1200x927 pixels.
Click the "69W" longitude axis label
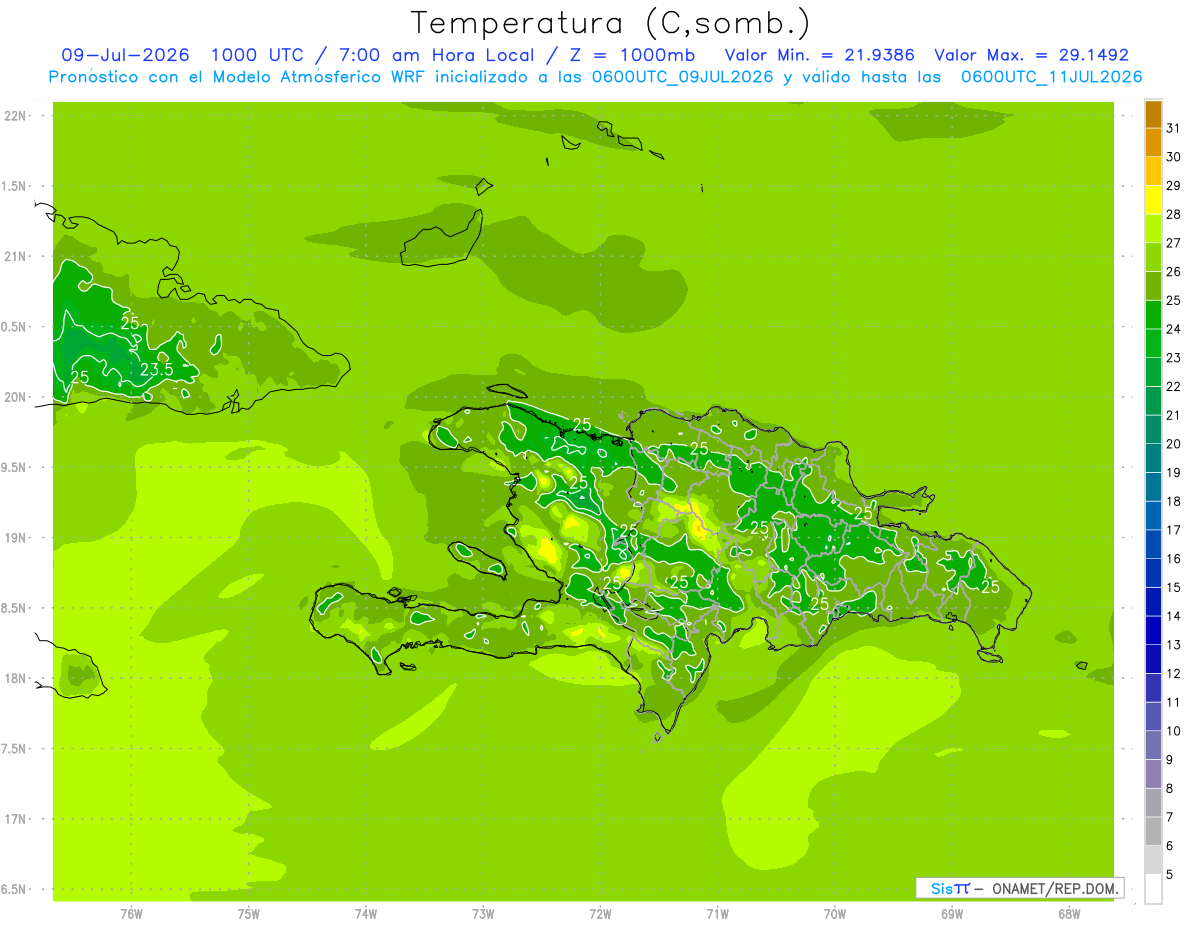(x=952, y=914)
